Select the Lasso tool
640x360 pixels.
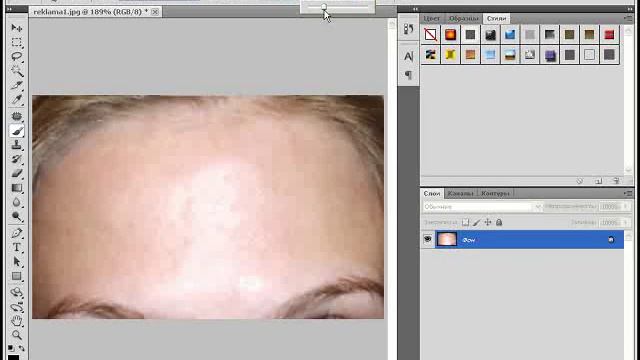coord(17,56)
